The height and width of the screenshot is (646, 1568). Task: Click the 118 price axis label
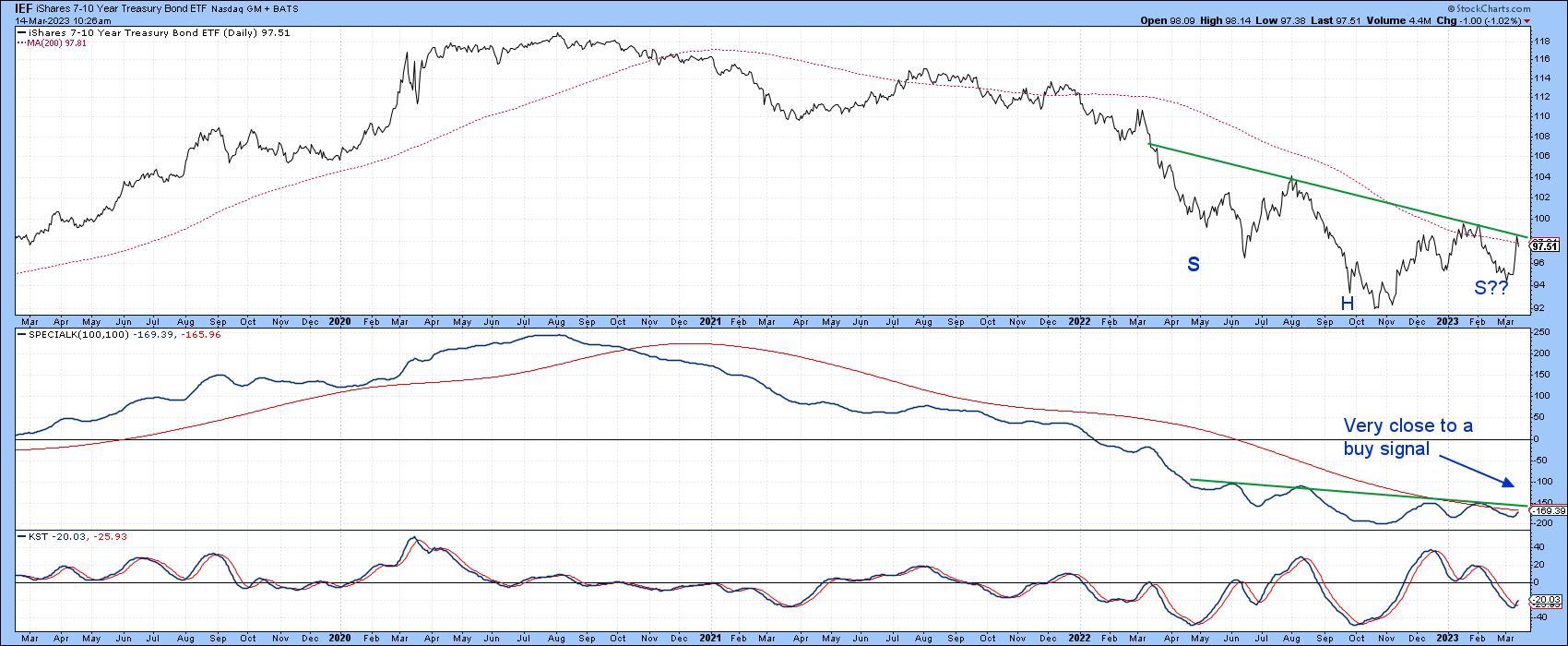(x=1540, y=42)
